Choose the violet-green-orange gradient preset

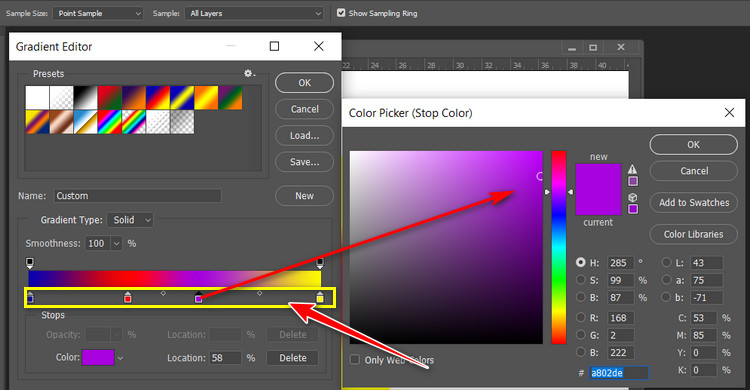pyautogui.click(x=231, y=98)
